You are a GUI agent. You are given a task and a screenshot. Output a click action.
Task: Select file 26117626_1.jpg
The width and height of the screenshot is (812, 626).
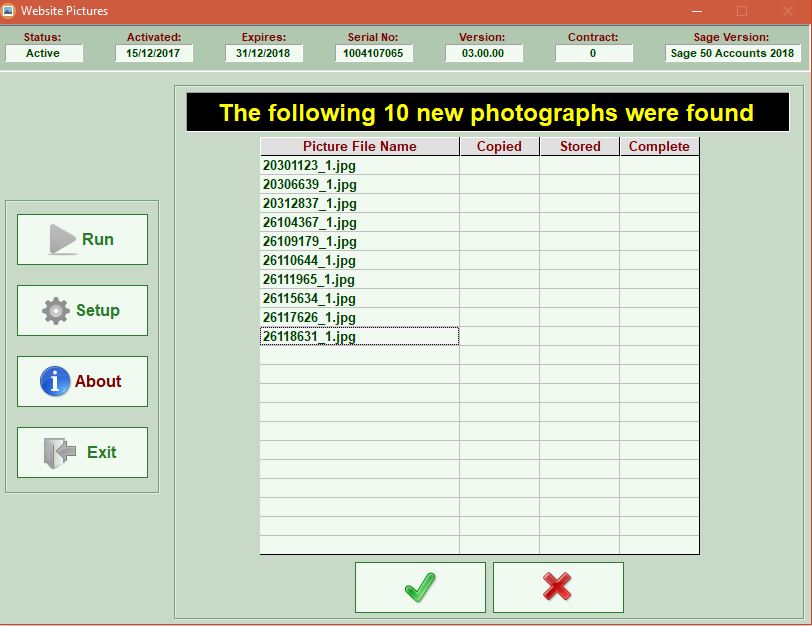(x=359, y=317)
